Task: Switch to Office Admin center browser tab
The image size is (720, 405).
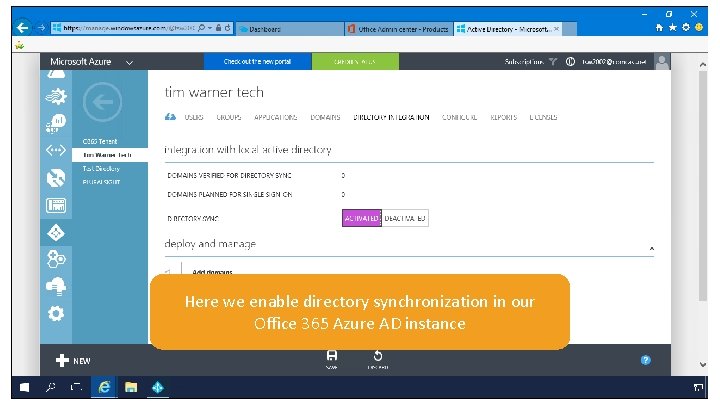Action: (x=399, y=29)
